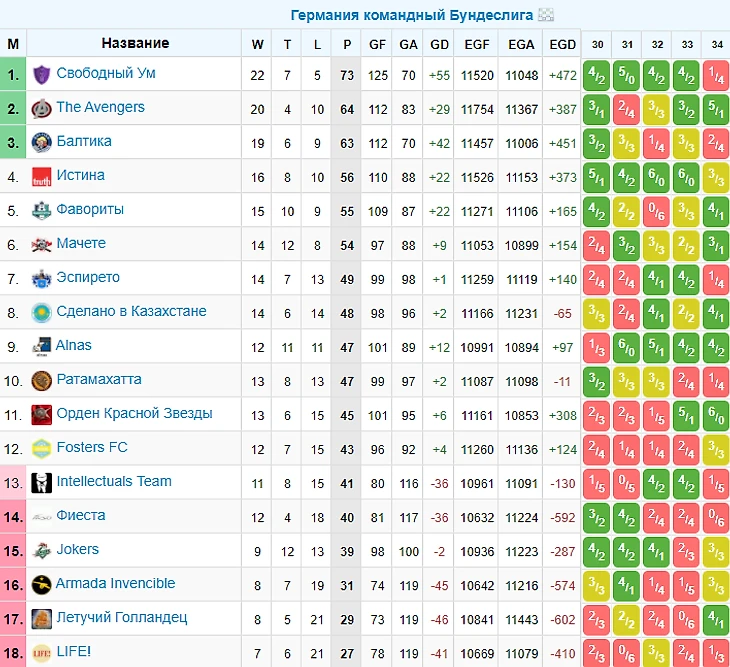The image size is (730, 667).
Task: Click the Свободный Ум team logo icon
Action: point(41,74)
